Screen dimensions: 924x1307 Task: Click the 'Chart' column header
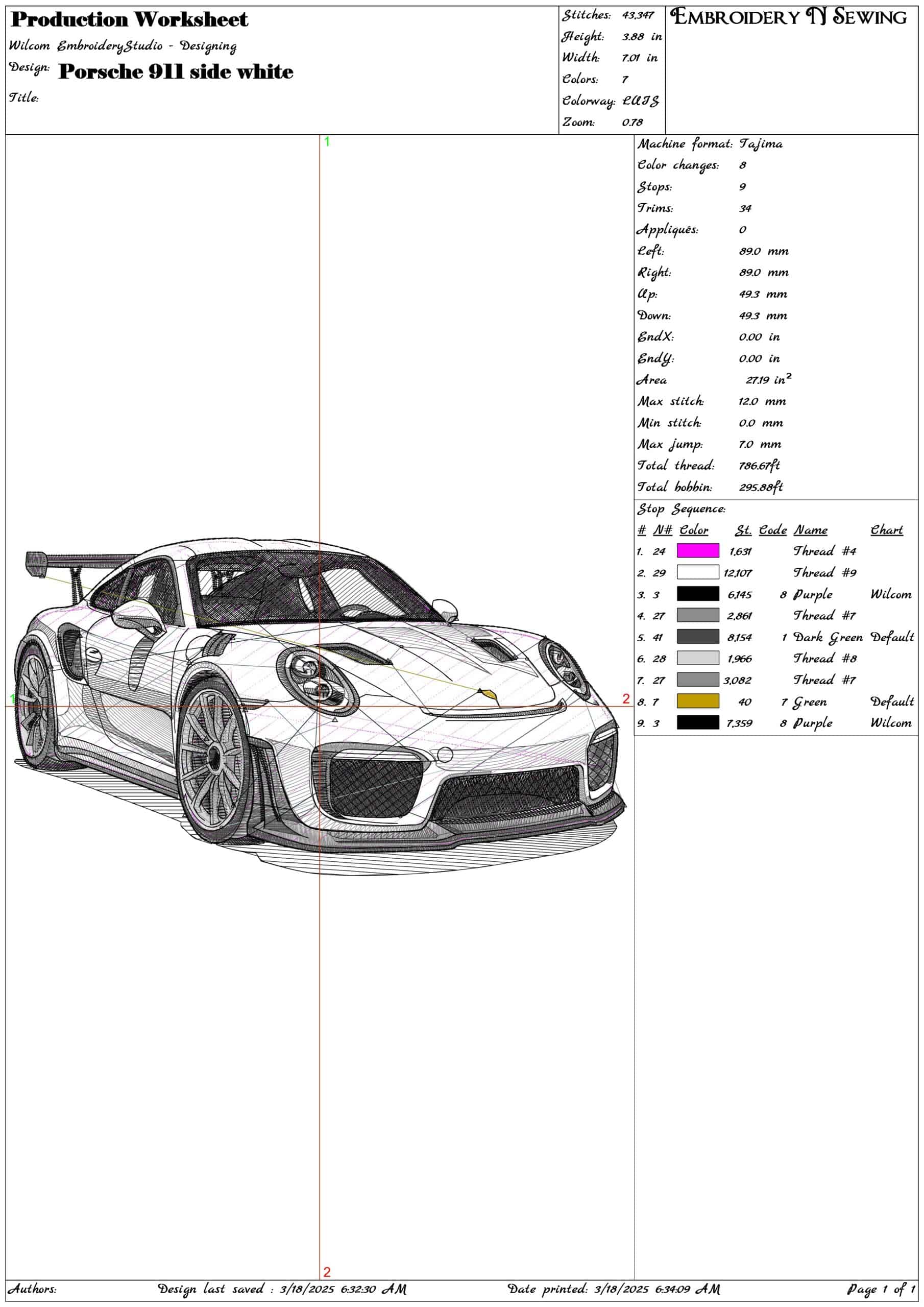886,530
